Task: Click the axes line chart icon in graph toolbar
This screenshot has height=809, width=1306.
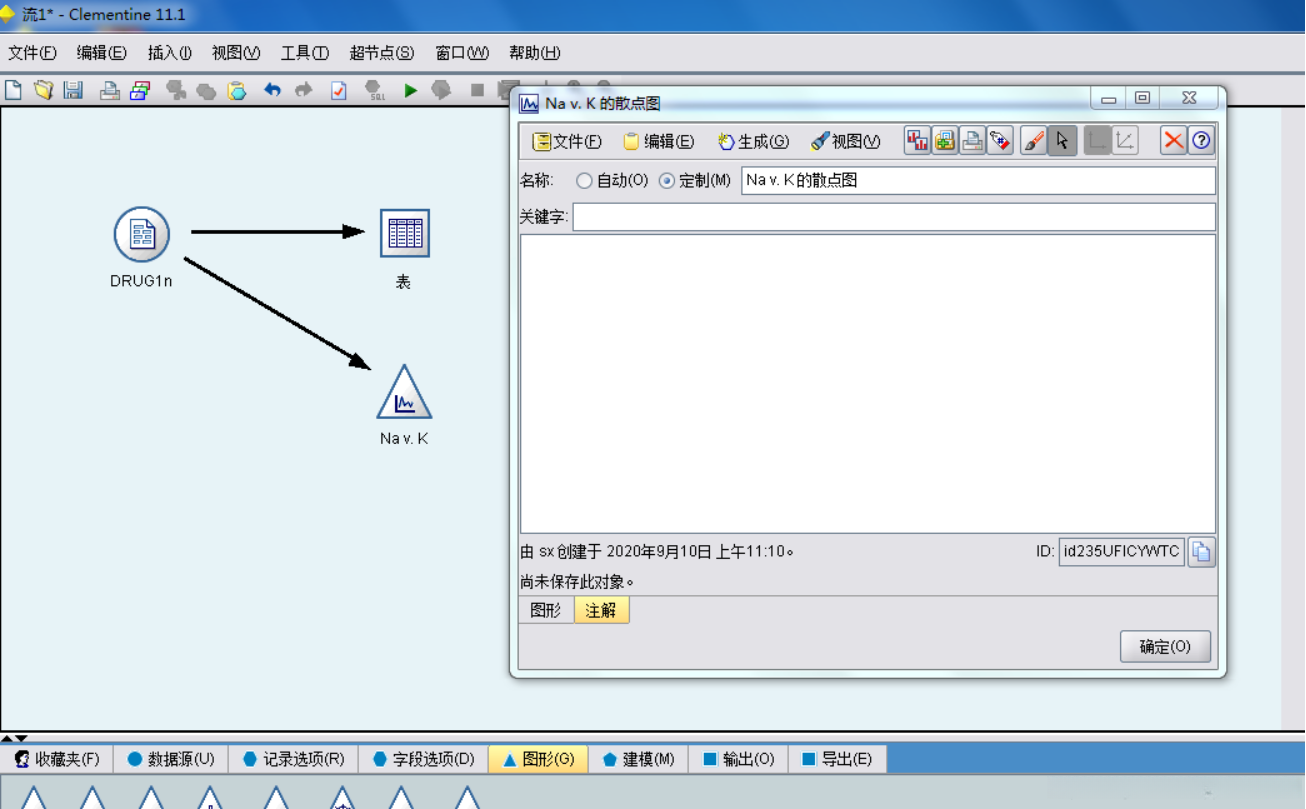Action: tap(1125, 140)
